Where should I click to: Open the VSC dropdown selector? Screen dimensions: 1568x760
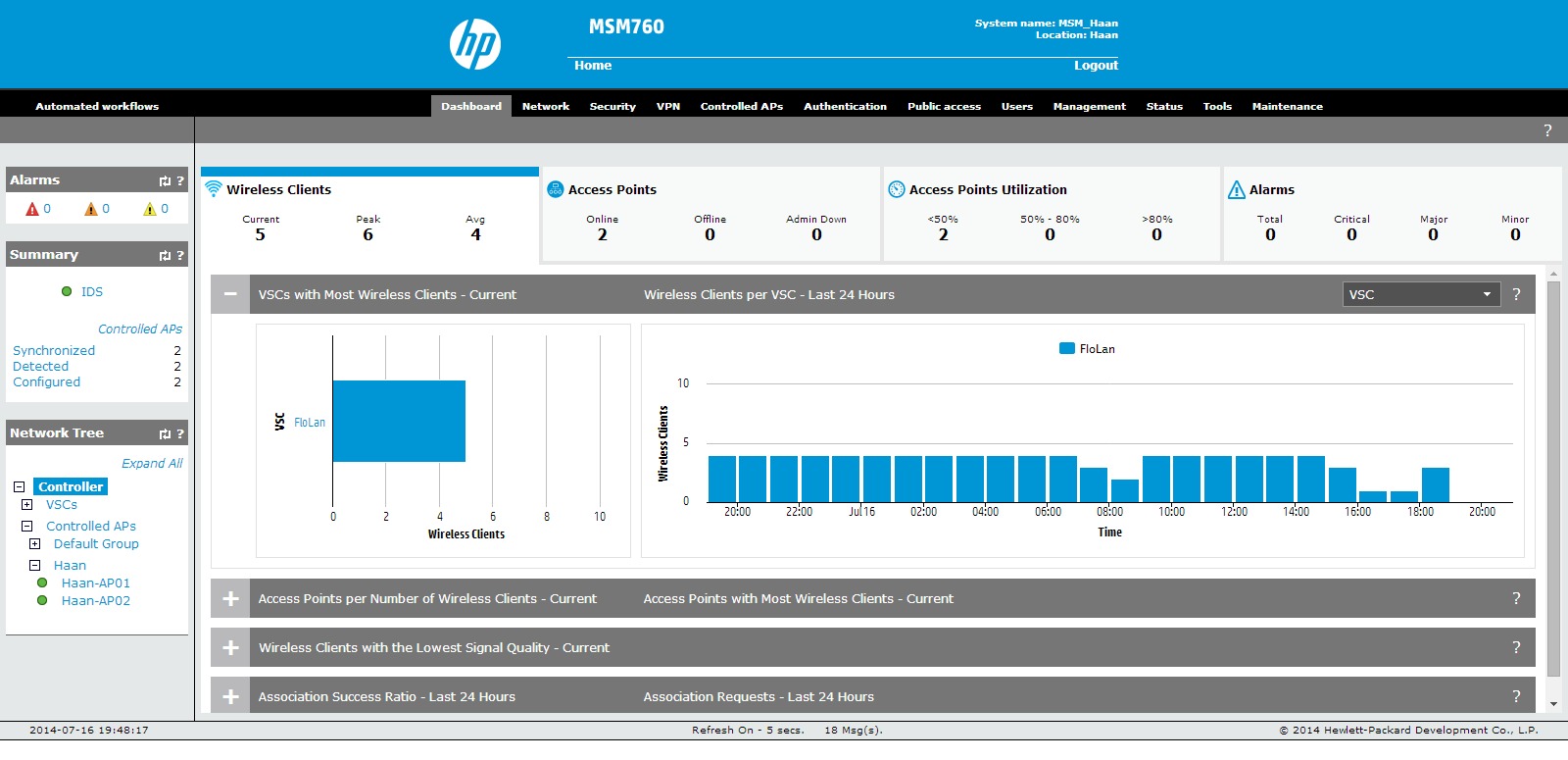click(x=1420, y=294)
